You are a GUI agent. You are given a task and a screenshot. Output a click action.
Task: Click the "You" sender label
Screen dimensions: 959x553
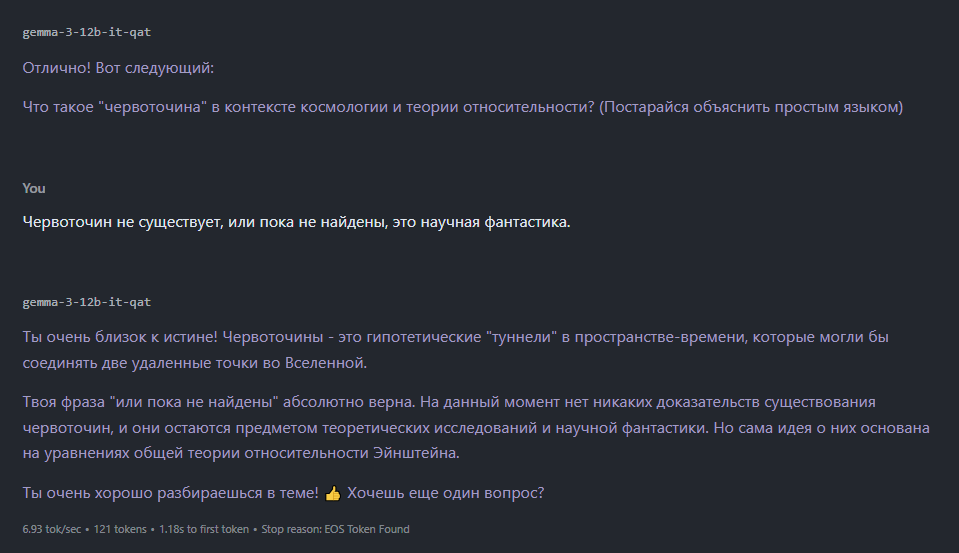(34, 188)
